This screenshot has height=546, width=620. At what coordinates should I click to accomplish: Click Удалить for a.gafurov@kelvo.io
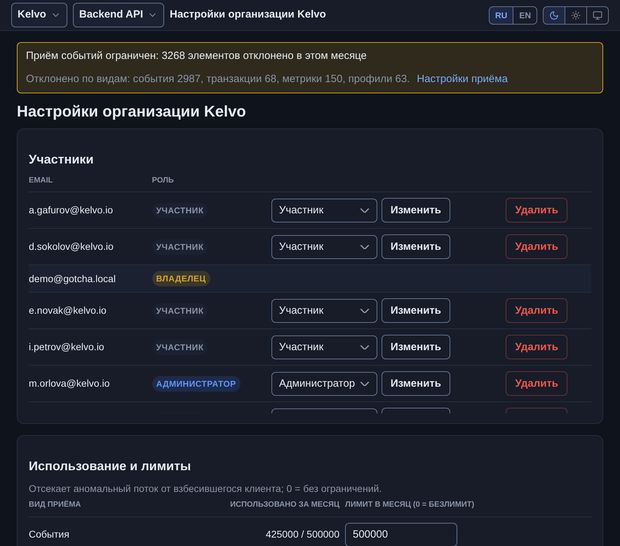click(536, 210)
